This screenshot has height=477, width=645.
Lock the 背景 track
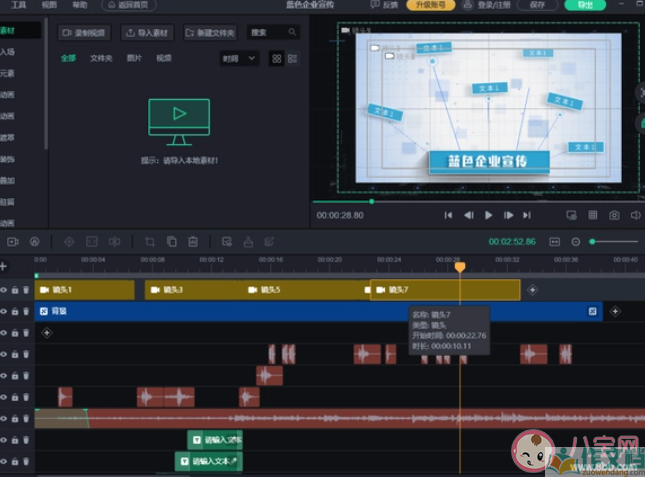tap(15, 312)
